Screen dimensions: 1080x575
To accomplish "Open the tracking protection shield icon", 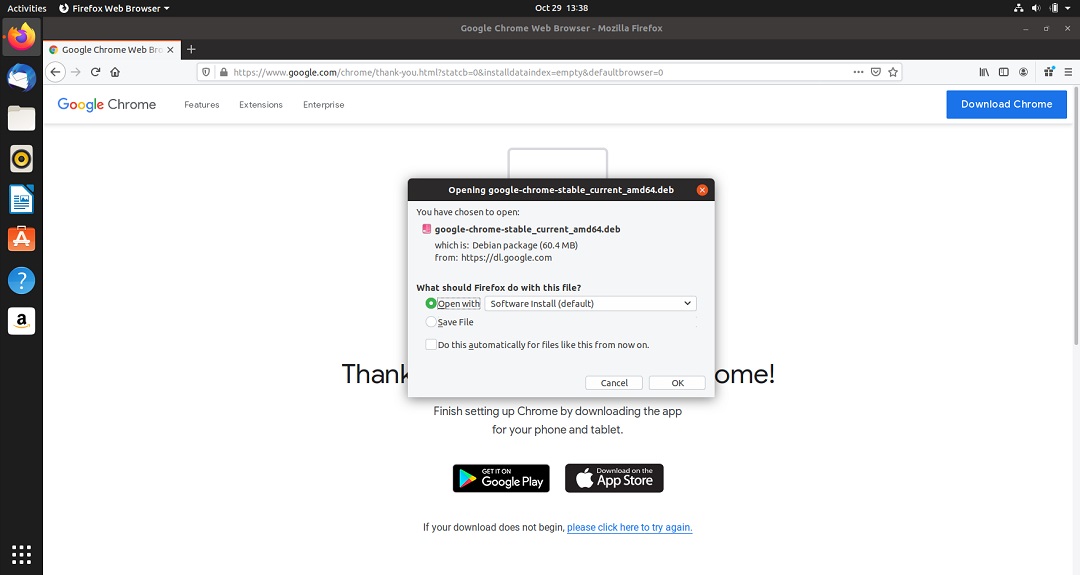I will (206, 72).
